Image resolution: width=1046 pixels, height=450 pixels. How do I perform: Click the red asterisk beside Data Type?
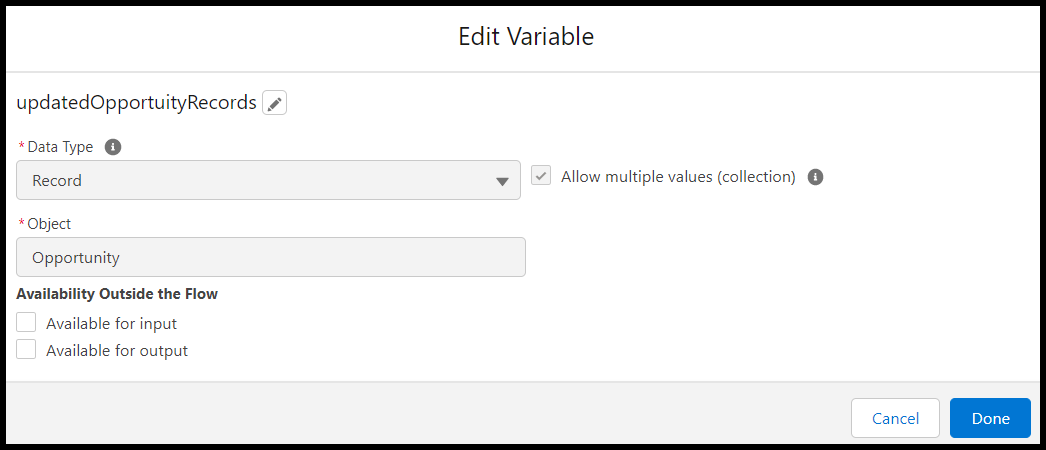tap(22, 147)
